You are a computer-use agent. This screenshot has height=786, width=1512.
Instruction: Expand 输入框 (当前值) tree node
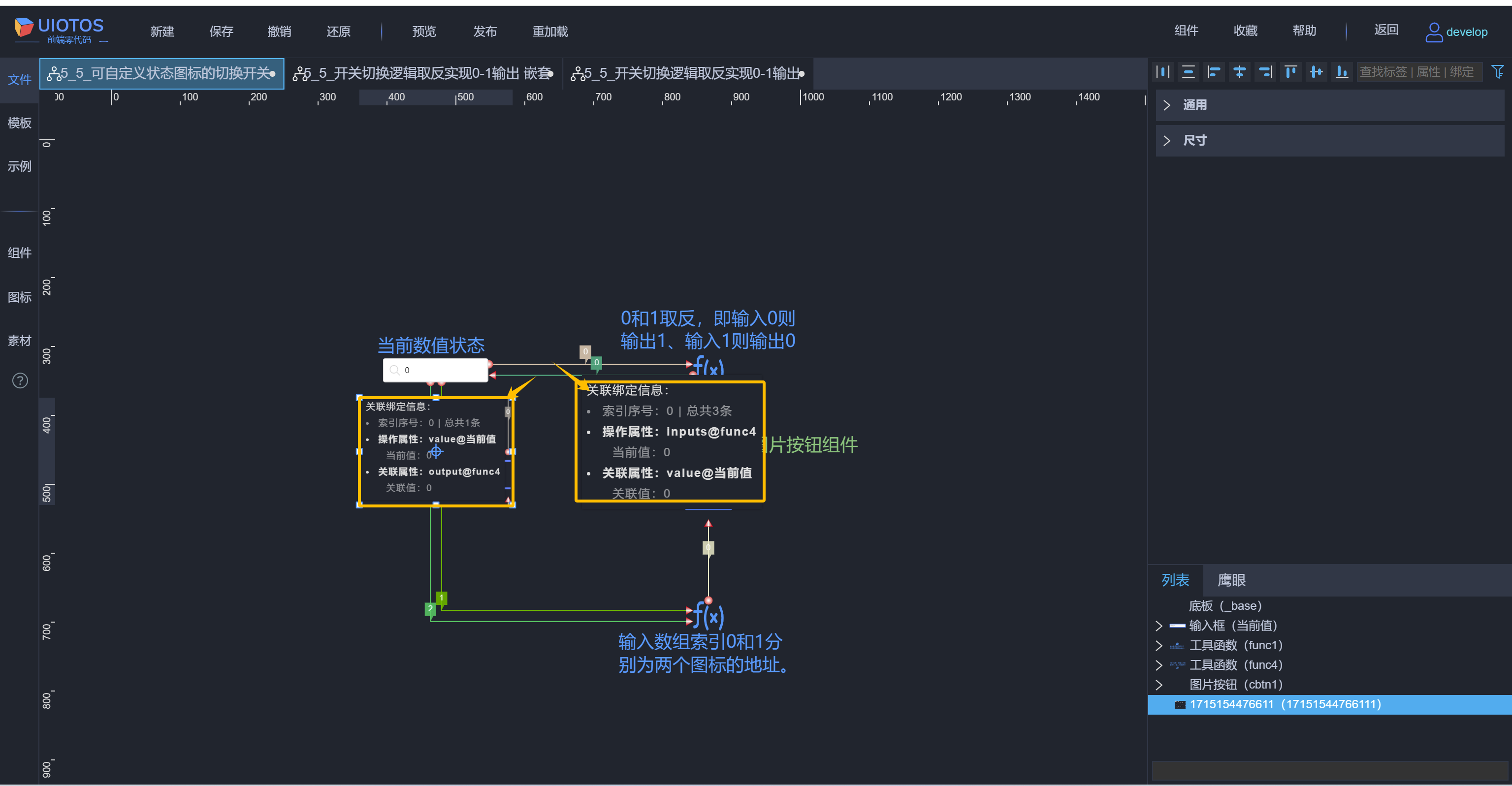[1158, 625]
